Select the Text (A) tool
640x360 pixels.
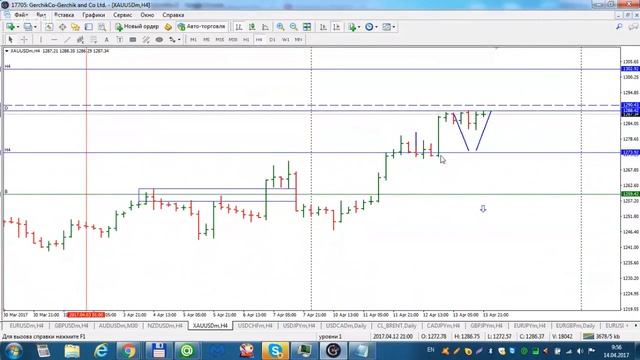tap(107, 40)
